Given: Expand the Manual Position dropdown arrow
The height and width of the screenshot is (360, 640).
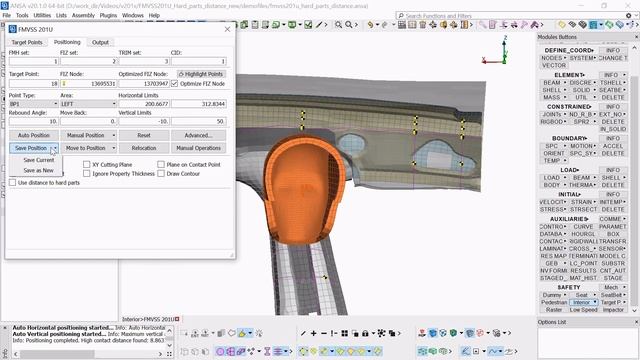Looking at the screenshot, I should click(x=113, y=135).
